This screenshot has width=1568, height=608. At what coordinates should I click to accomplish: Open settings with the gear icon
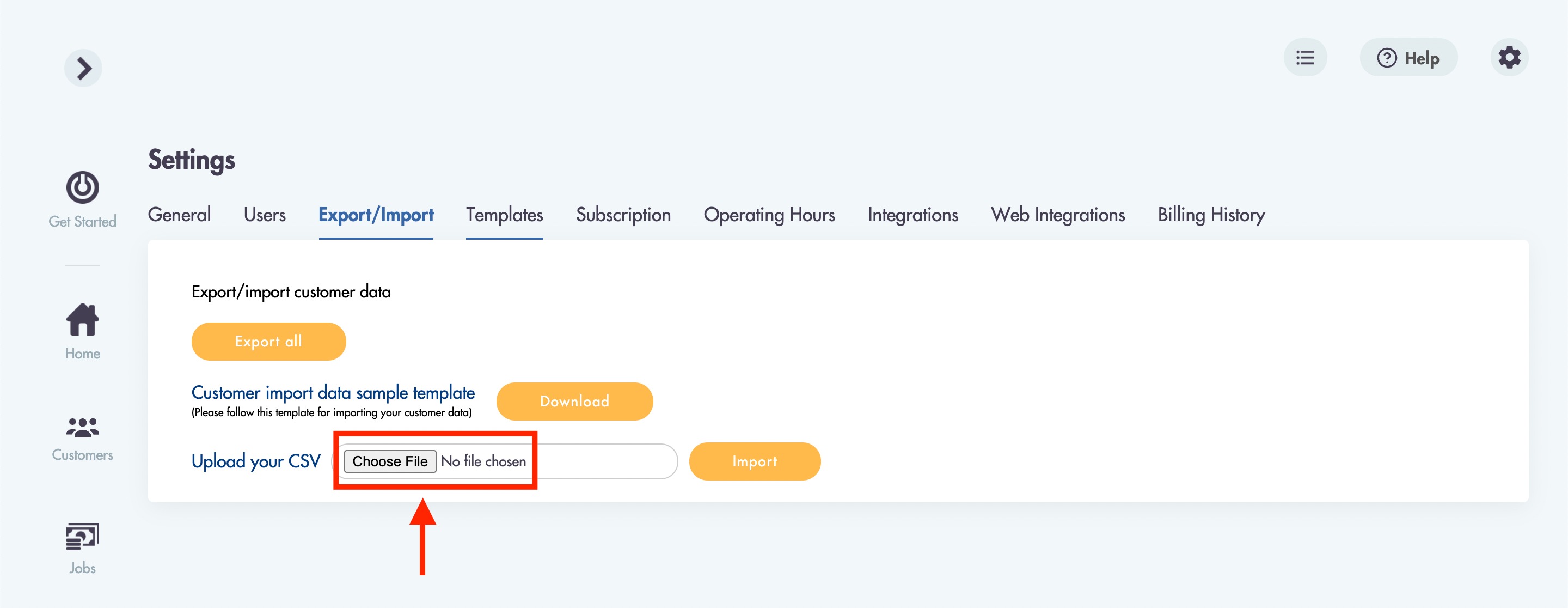pos(1510,58)
